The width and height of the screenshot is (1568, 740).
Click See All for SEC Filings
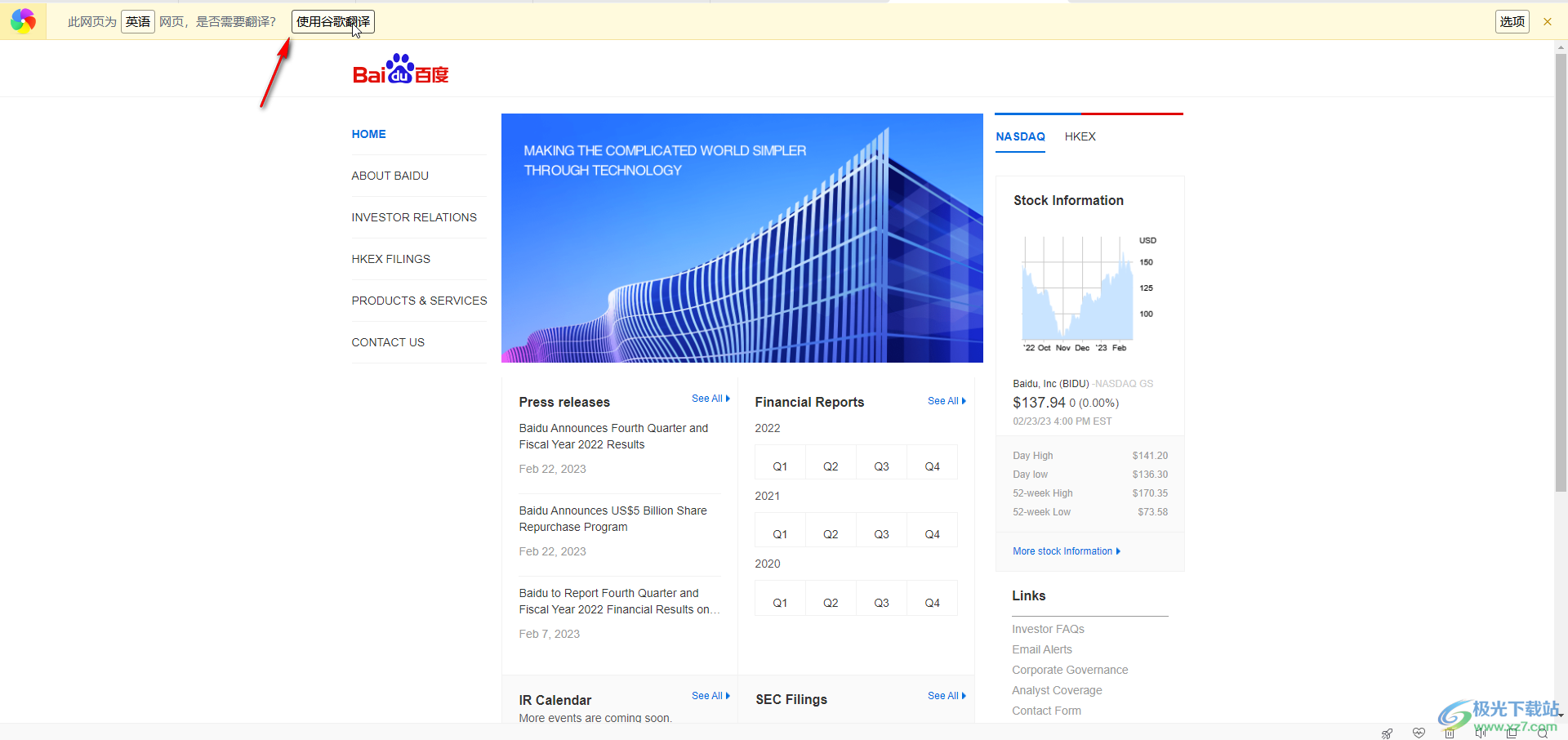[x=947, y=696]
